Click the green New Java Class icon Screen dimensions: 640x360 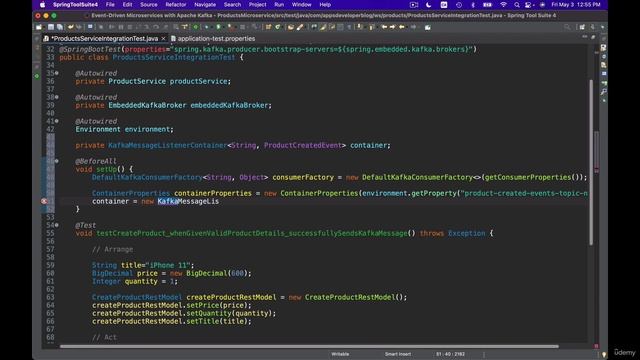coord(278,27)
